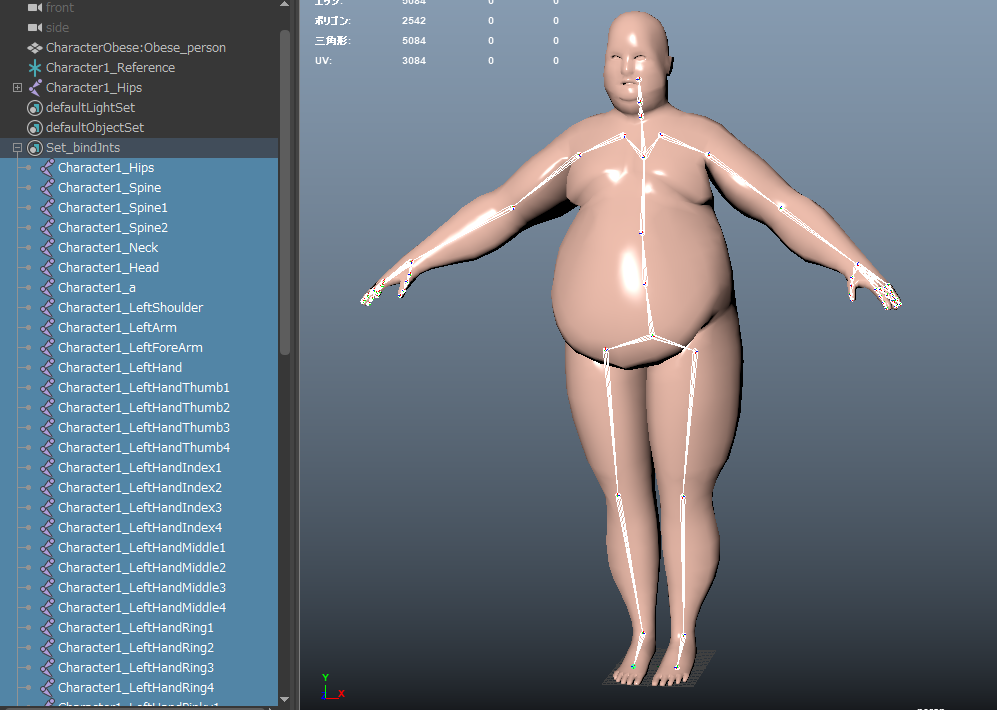The height and width of the screenshot is (710, 997).
Task: Select the Character1_LeftHandIndex3 joint row
Action: (139, 508)
